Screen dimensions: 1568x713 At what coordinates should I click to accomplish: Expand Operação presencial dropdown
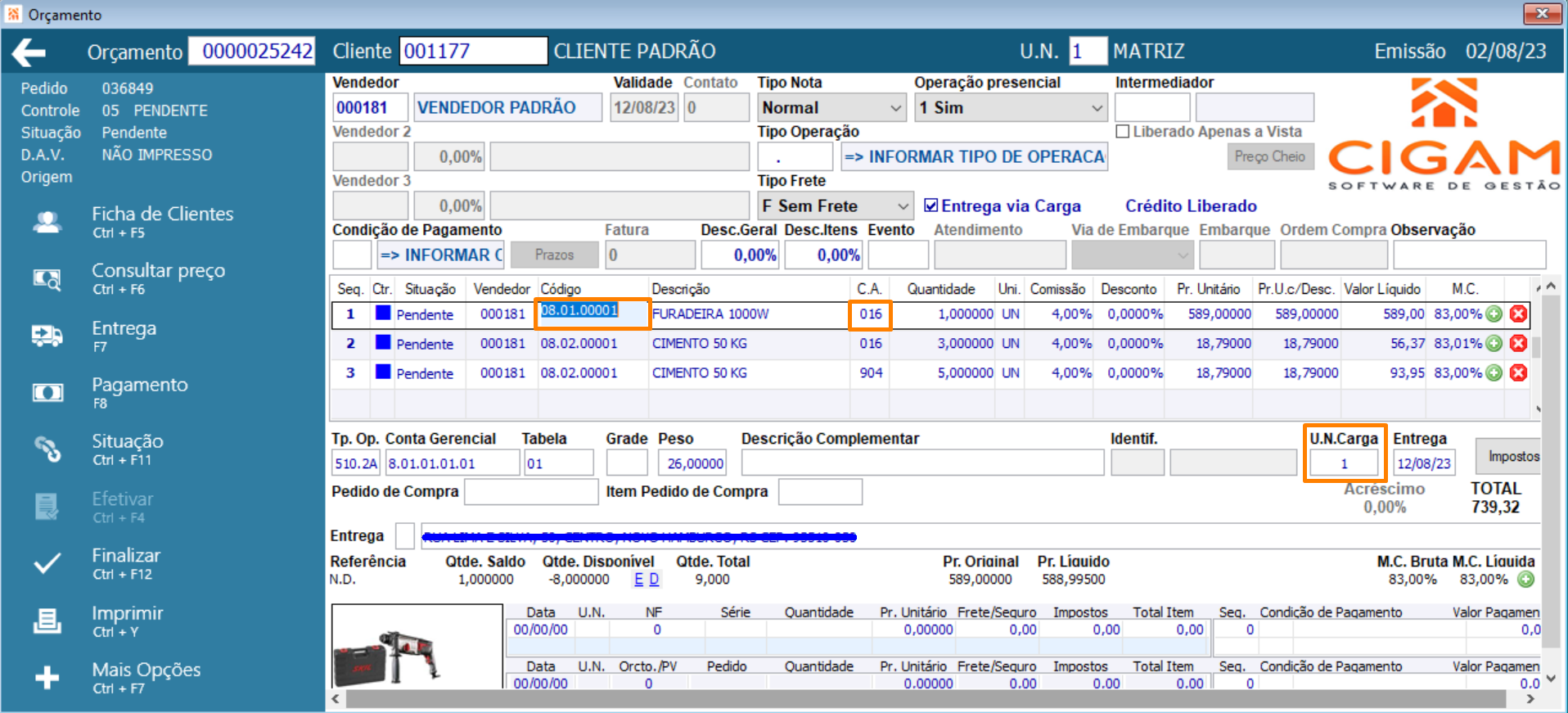[x=1011, y=107]
